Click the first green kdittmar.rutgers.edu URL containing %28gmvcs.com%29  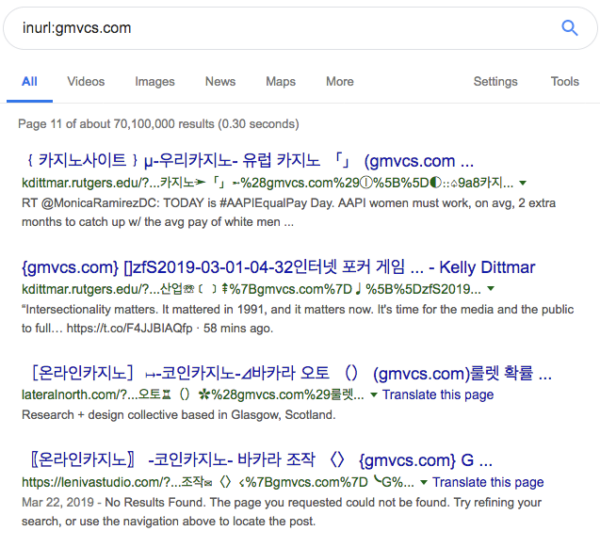267,183
